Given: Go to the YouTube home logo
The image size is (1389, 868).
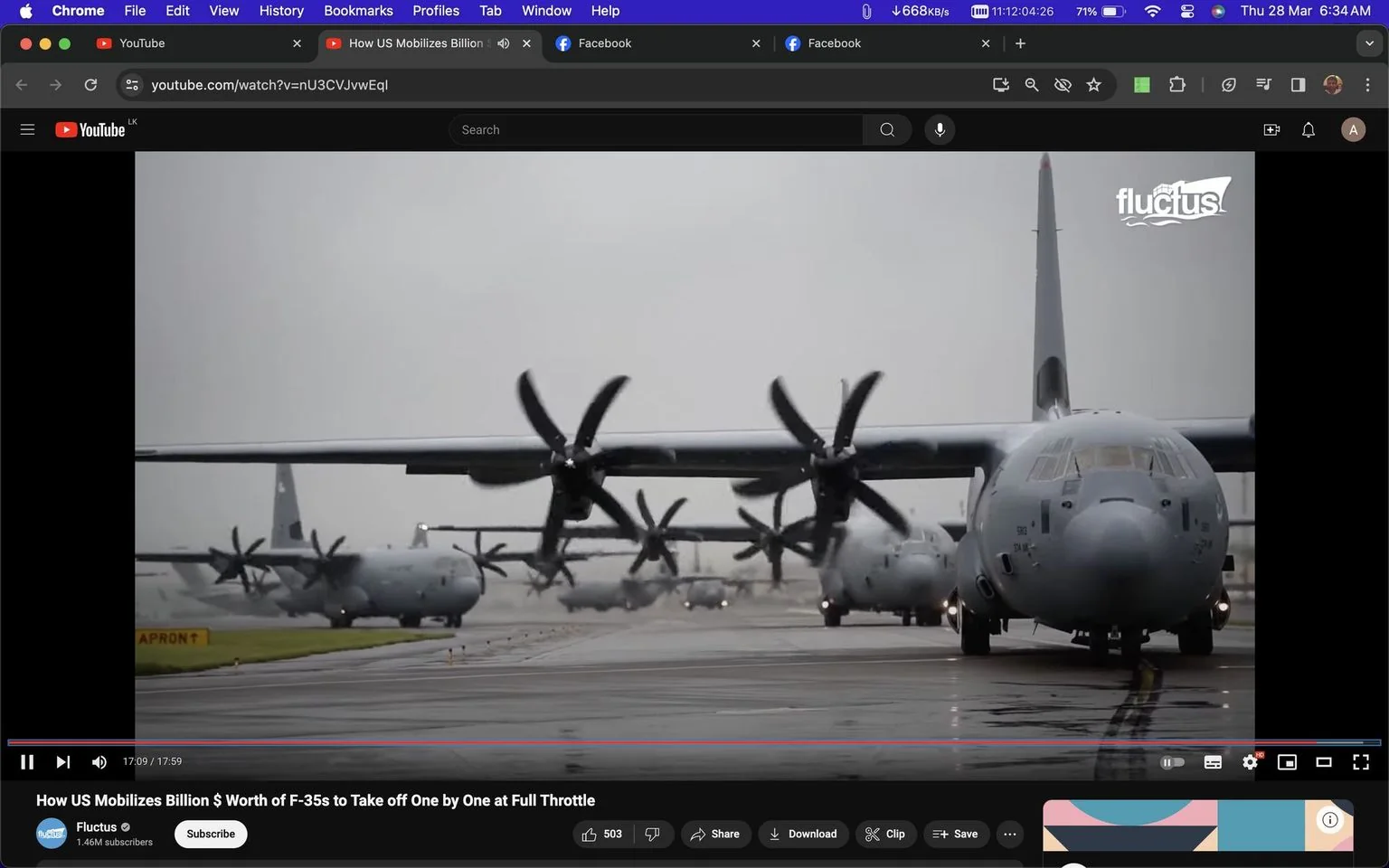Looking at the screenshot, I should 90,129.
